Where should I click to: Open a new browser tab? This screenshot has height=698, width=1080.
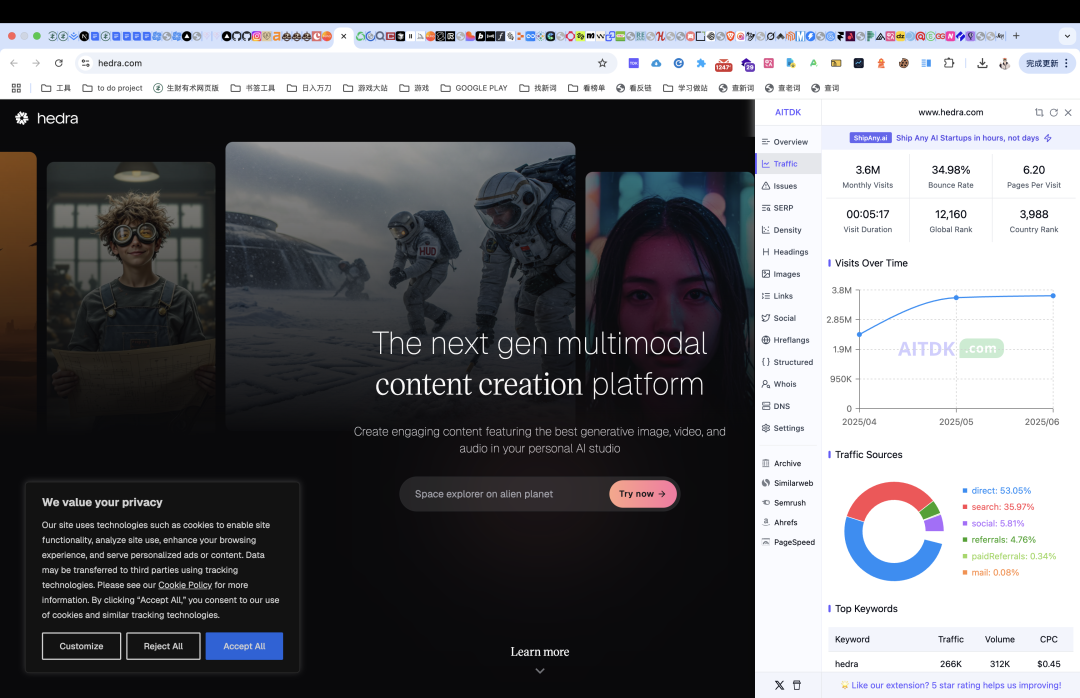(1016, 36)
